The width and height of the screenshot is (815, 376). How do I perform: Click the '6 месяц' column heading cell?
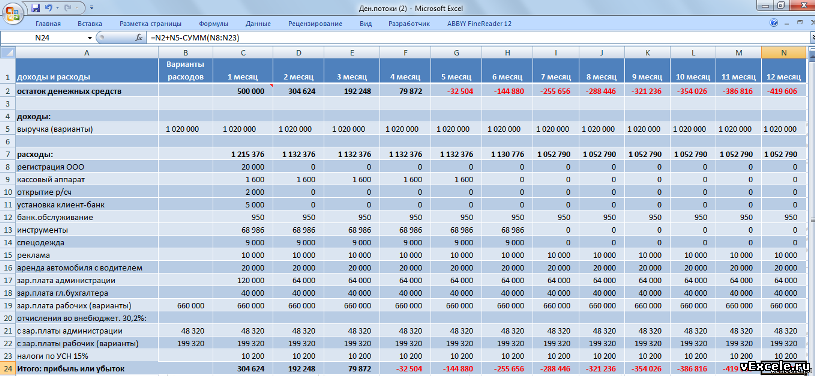(507, 71)
